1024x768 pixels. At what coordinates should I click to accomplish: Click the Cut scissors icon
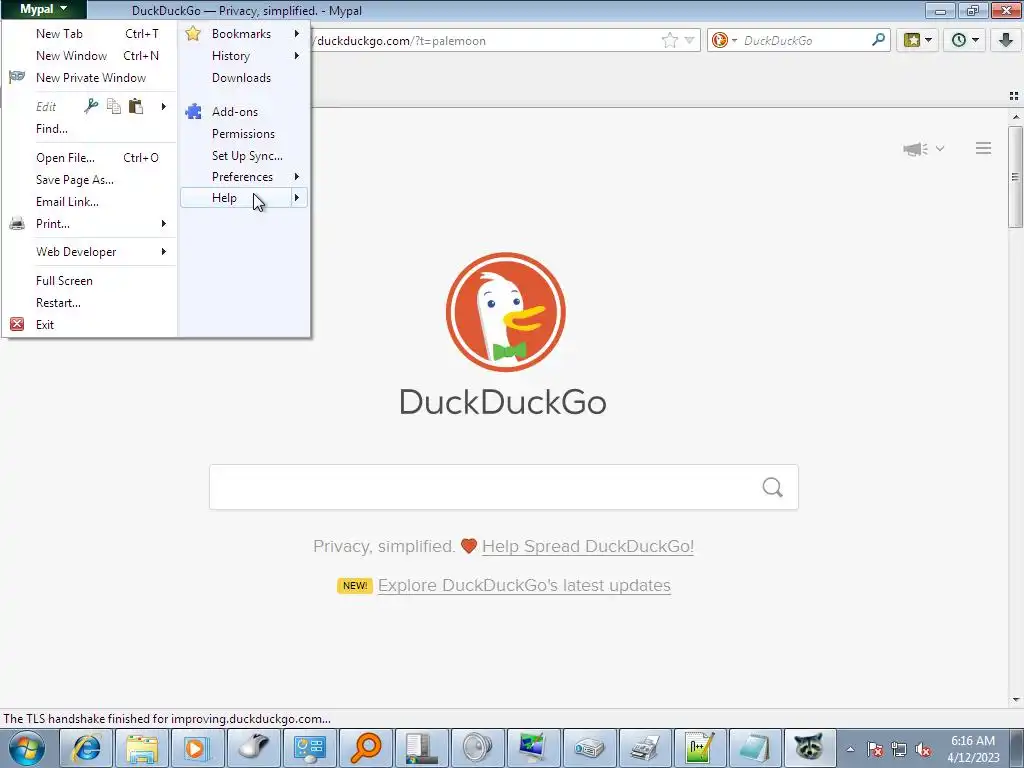click(x=91, y=106)
